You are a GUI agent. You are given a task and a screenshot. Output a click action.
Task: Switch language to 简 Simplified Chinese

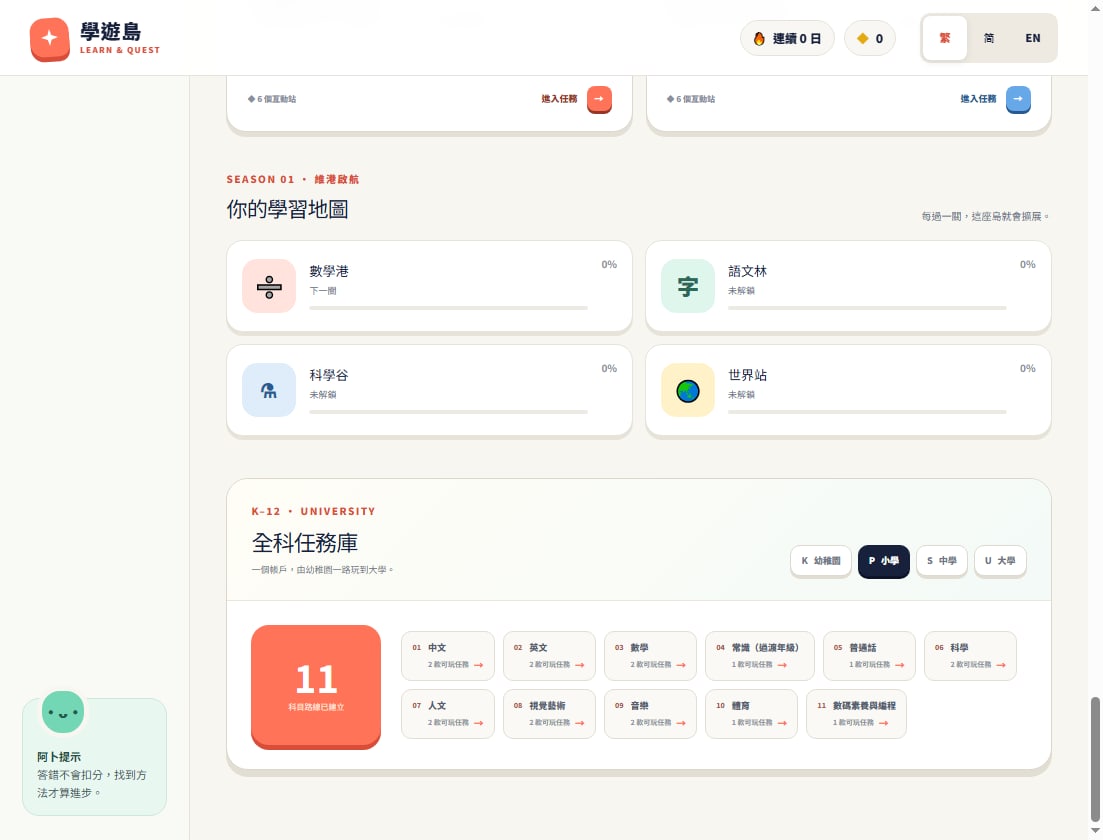click(x=989, y=38)
